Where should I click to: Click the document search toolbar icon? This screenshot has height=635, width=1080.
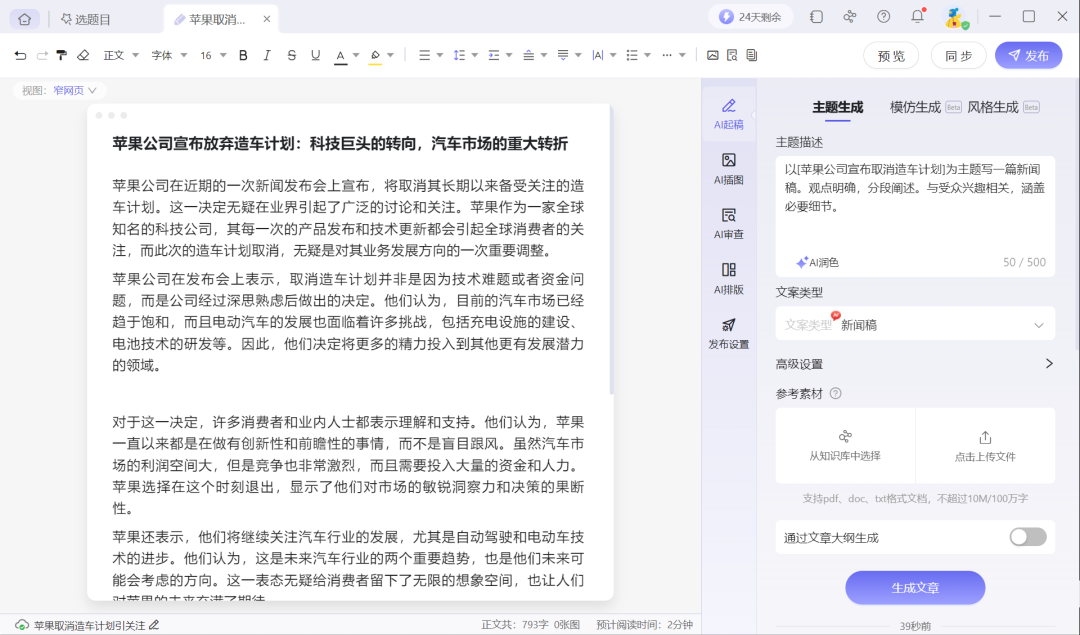pos(732,55)
